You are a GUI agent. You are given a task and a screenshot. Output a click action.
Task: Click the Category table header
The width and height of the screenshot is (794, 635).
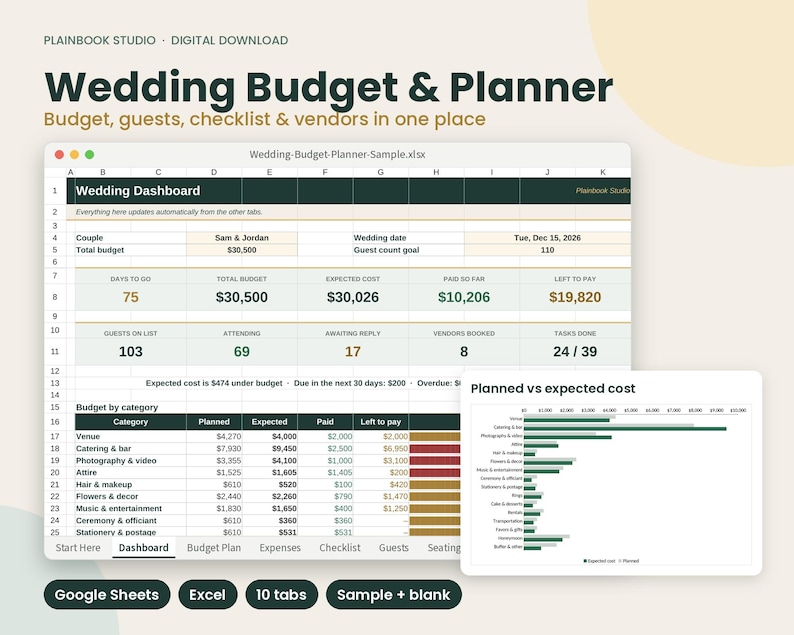point(131,422)
